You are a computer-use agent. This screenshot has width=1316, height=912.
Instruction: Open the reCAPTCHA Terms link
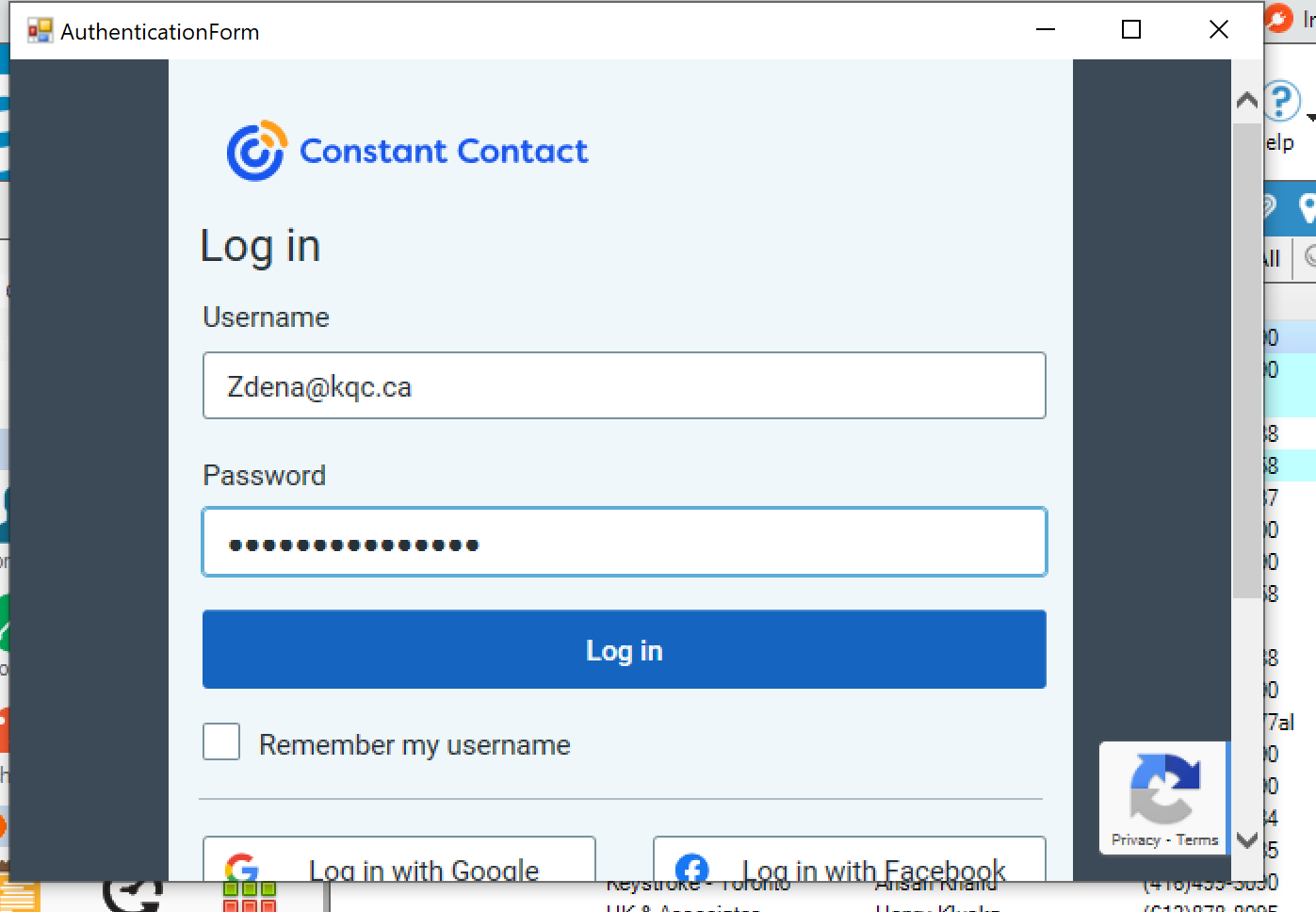point(1197,839)
